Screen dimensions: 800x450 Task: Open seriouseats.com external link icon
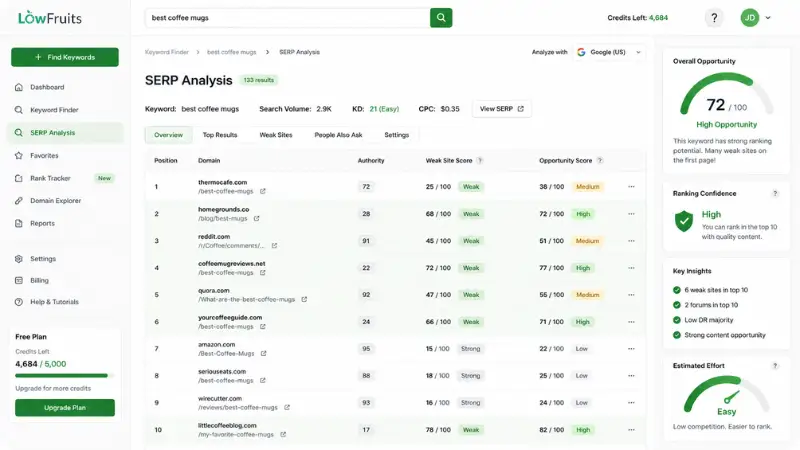coord(263,380)
